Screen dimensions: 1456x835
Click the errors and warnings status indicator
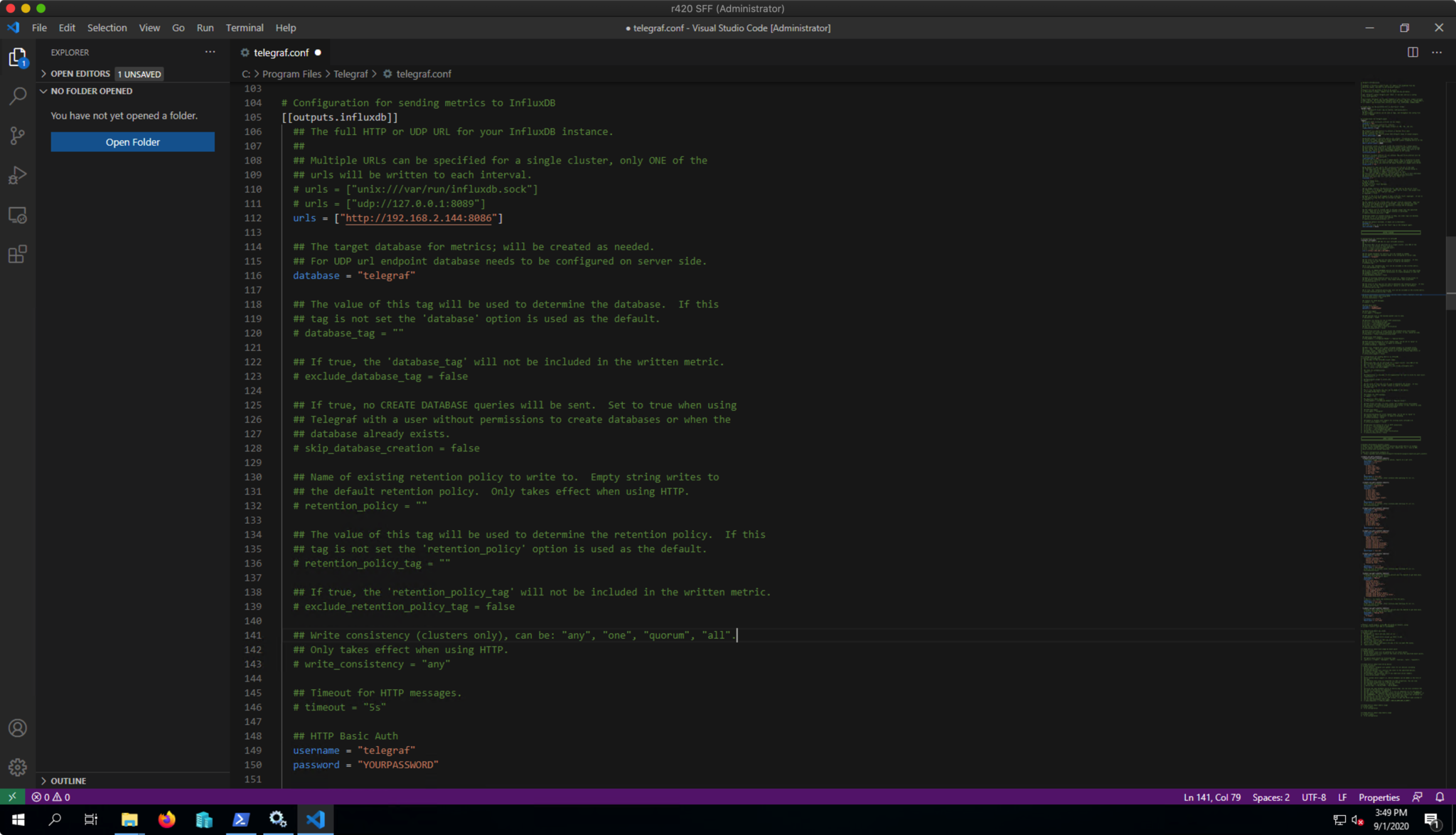tap(51, 797)
